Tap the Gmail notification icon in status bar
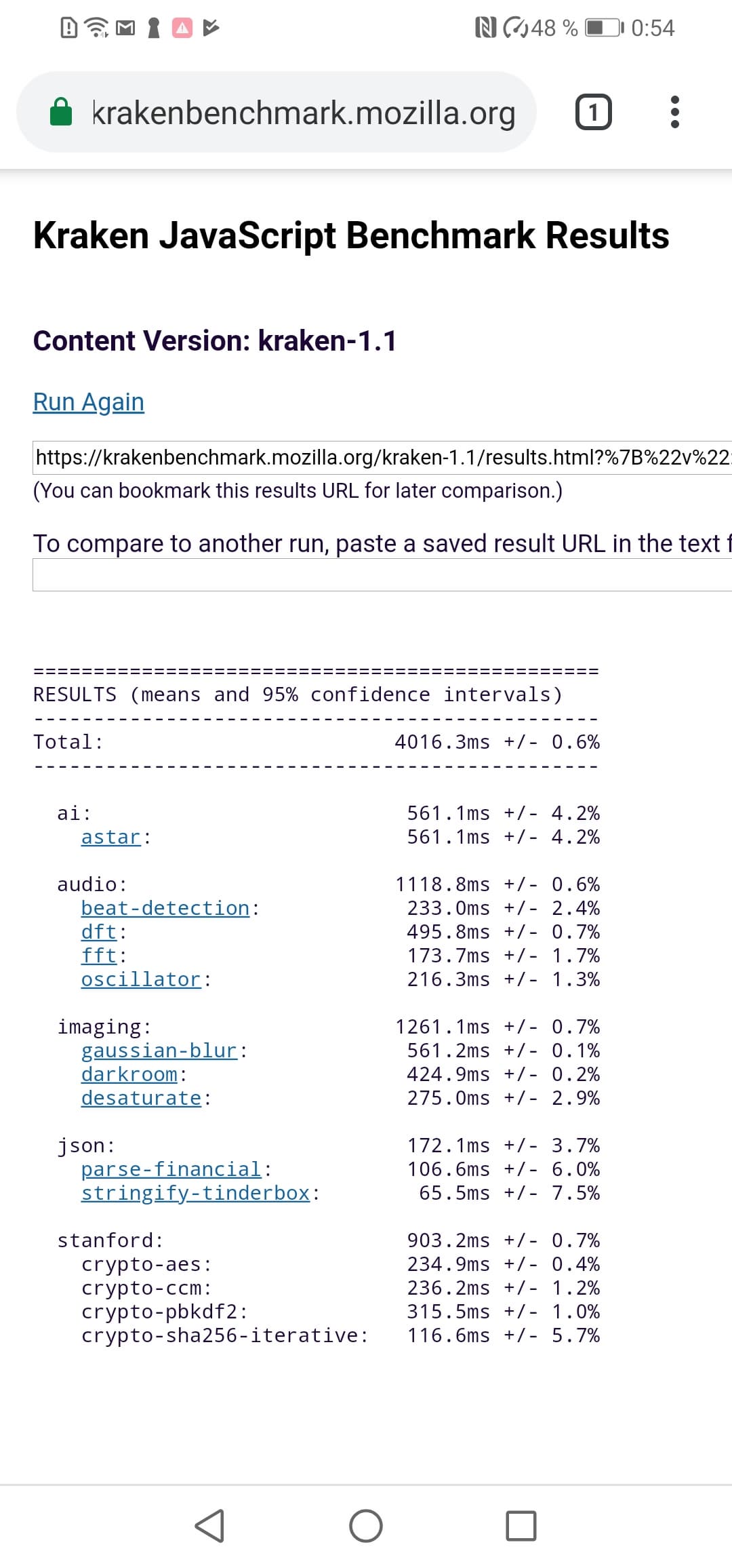The width and height of the screenshot is (732, 1568). tap(125, 28)
